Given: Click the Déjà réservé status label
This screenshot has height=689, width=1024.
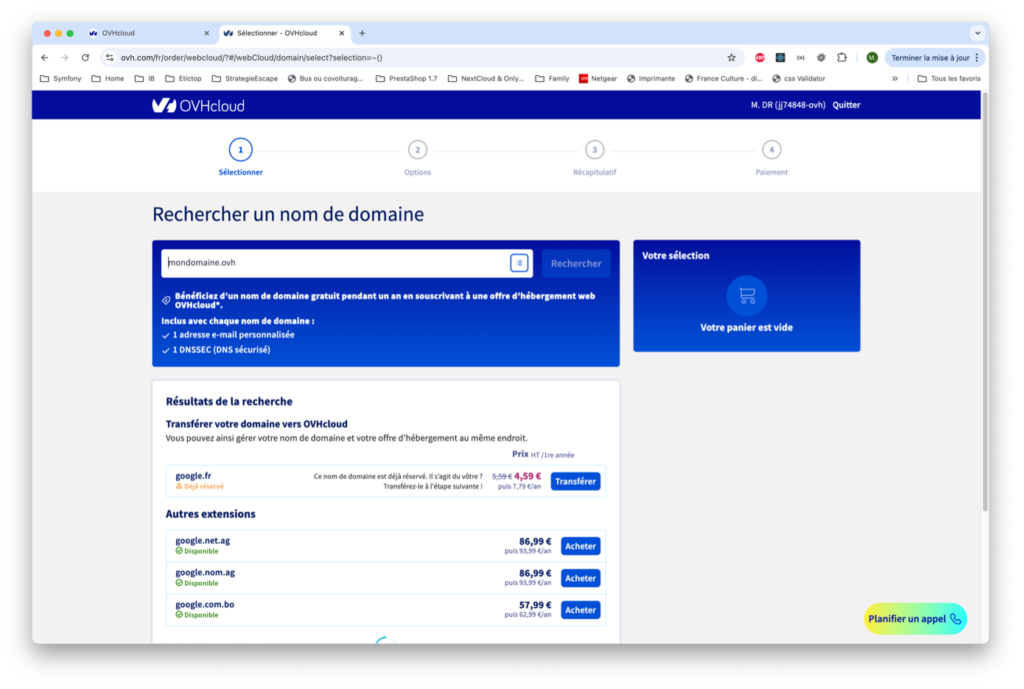Looking at the screenshot, I should click(x=200, y=487).
